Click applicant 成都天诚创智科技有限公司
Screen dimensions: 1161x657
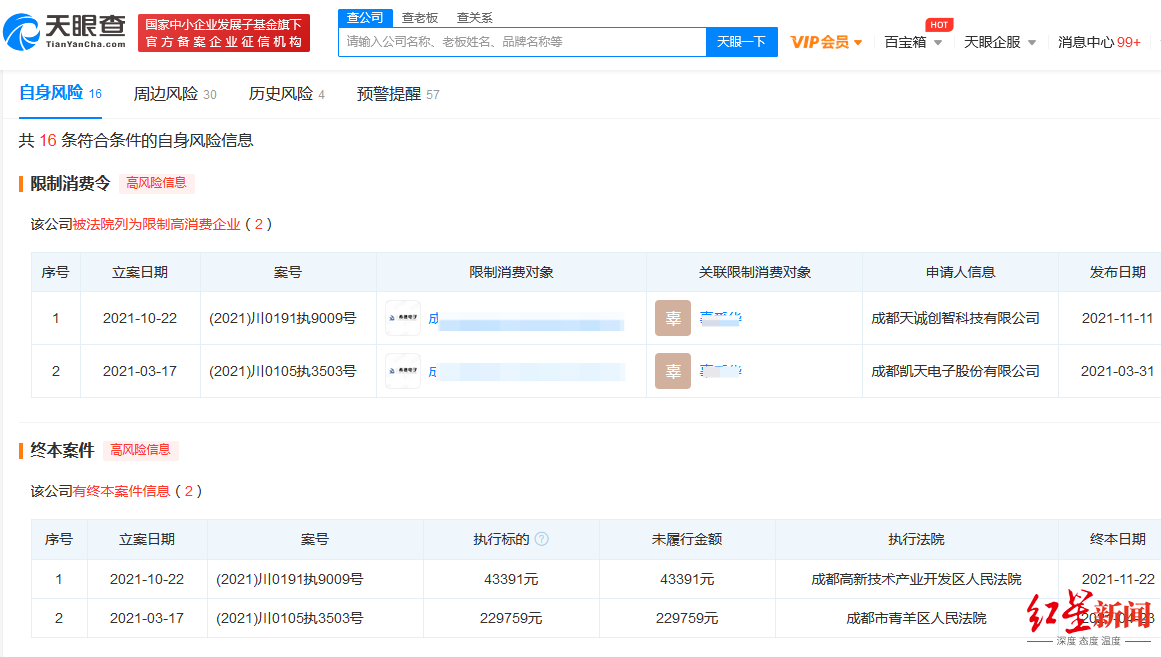955,319
